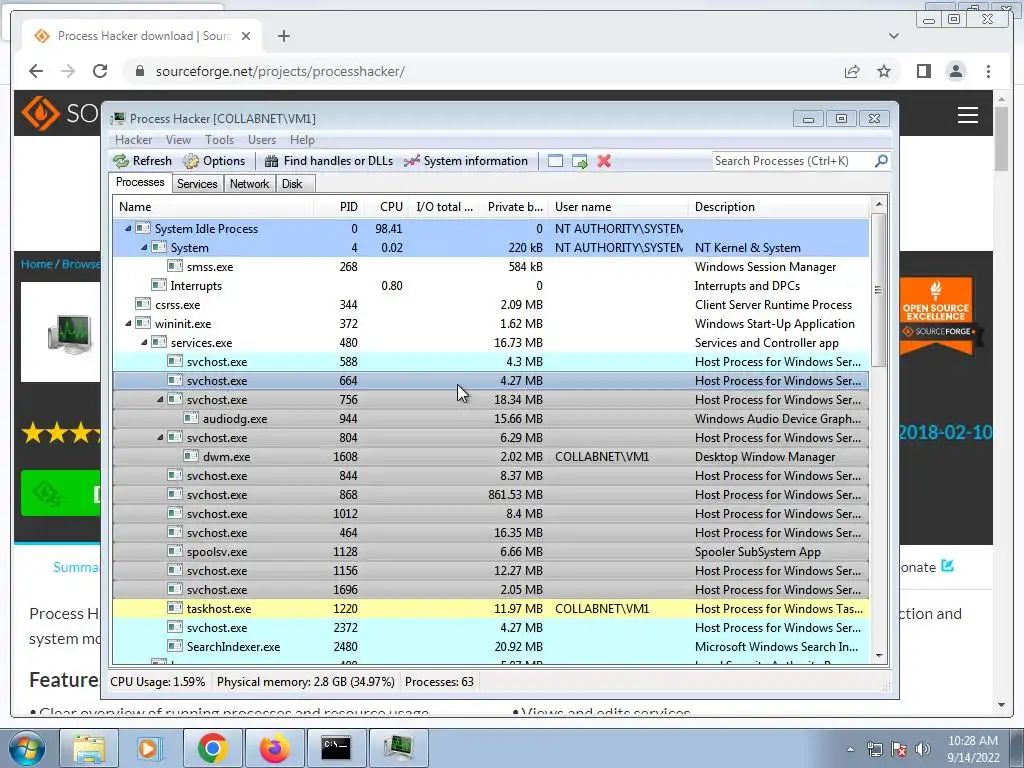Select the Interrupts row
Screen dimensions: 1024x768
pos(491,285)
